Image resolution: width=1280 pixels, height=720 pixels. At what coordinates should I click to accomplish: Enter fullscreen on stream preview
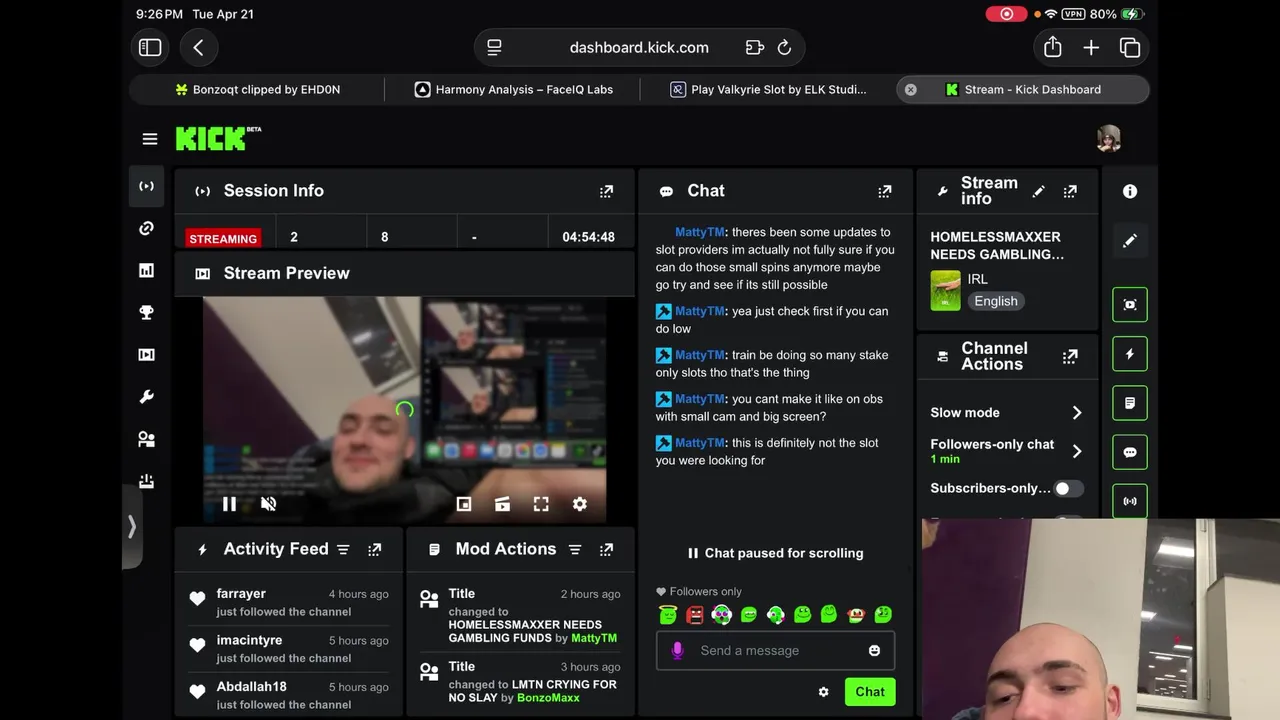541,504
